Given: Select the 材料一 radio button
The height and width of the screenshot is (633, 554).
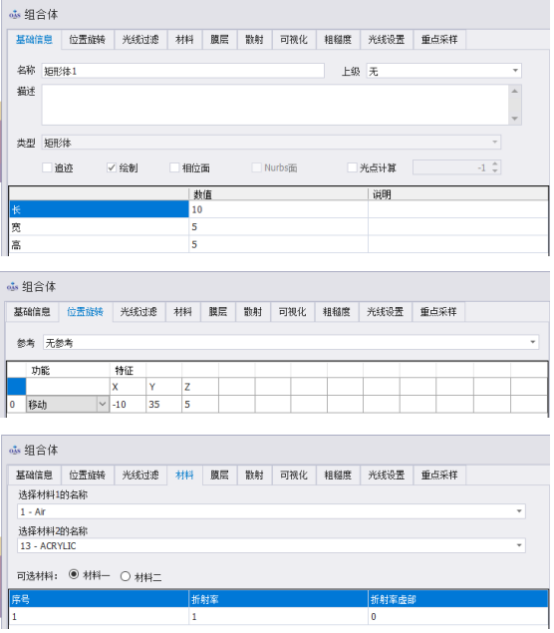Looking at the screenshot, I should (x=73, y=574).
